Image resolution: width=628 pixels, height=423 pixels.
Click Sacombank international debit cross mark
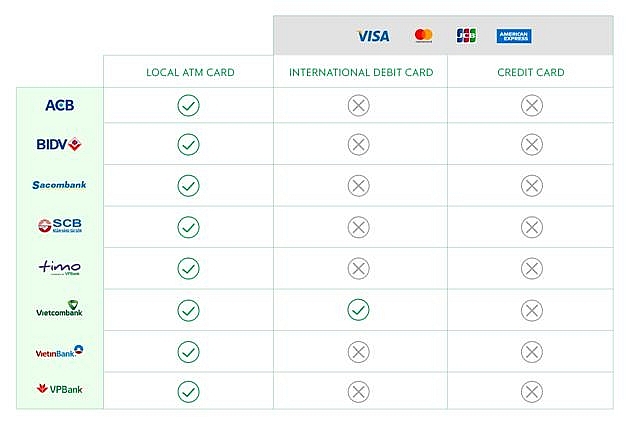(358, 185)
